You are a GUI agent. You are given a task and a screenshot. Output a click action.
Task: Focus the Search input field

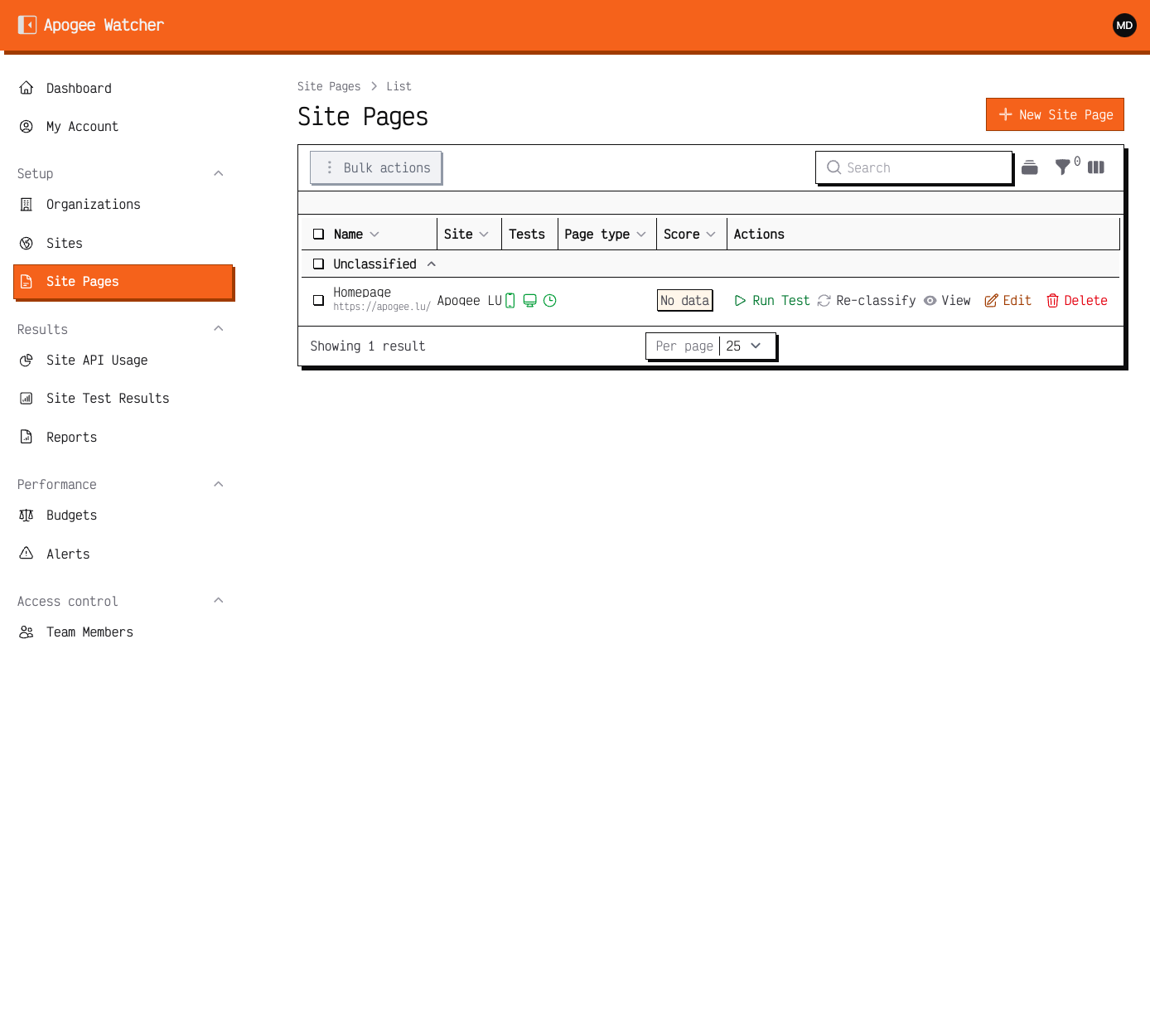point(914,167)
